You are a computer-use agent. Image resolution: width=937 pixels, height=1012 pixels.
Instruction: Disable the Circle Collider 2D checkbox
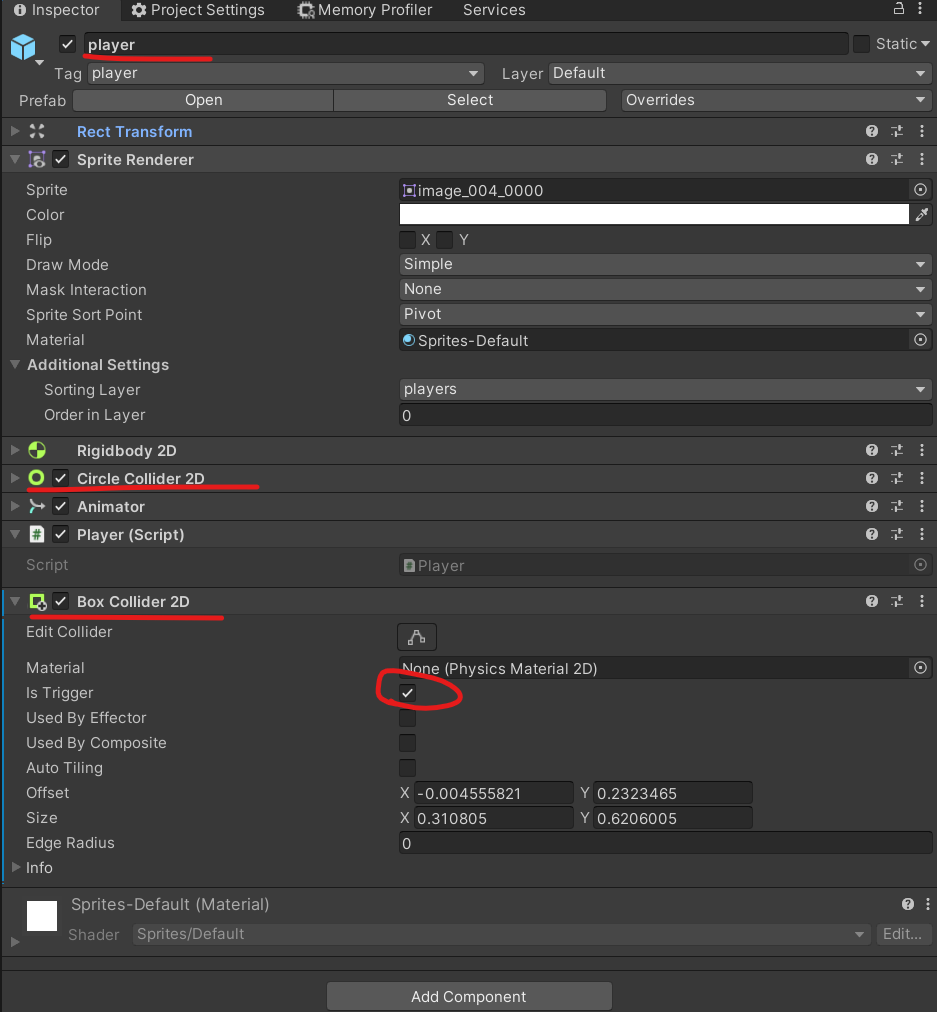click(61, 478)
